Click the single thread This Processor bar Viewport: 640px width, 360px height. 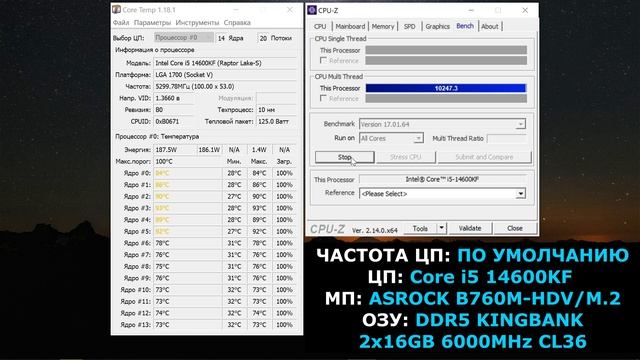(446, 50)
